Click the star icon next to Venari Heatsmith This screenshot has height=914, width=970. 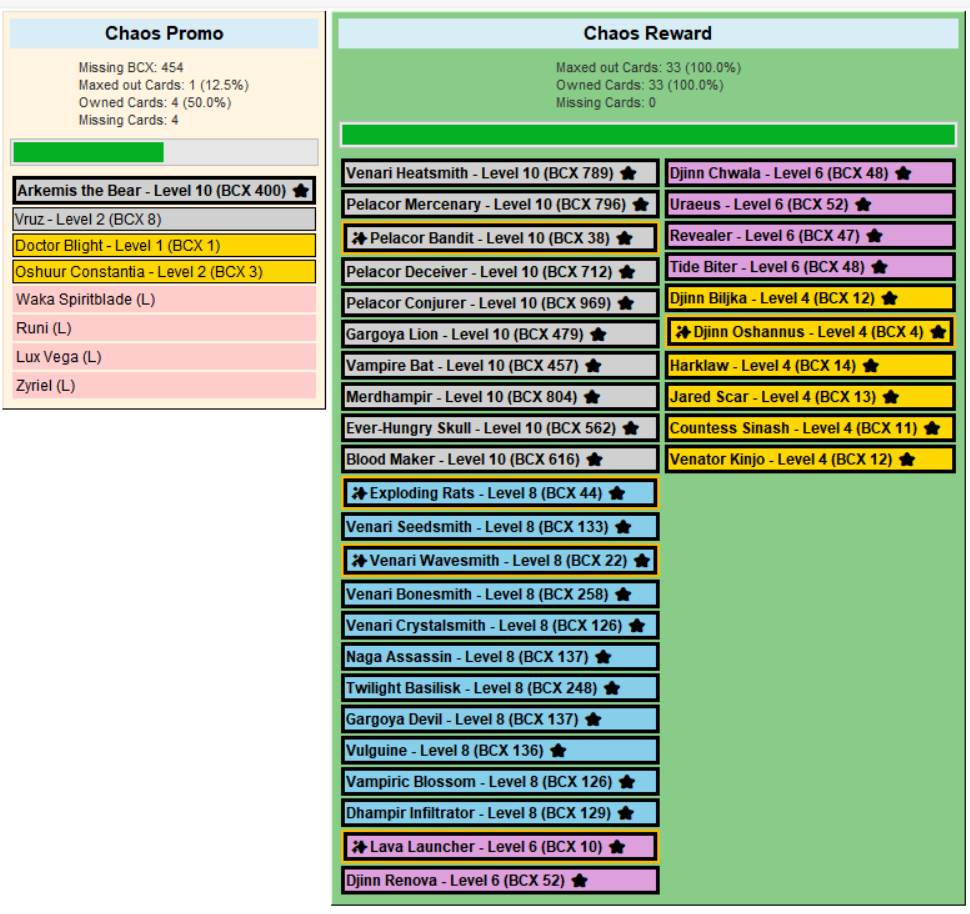click(x=628, y=173)
